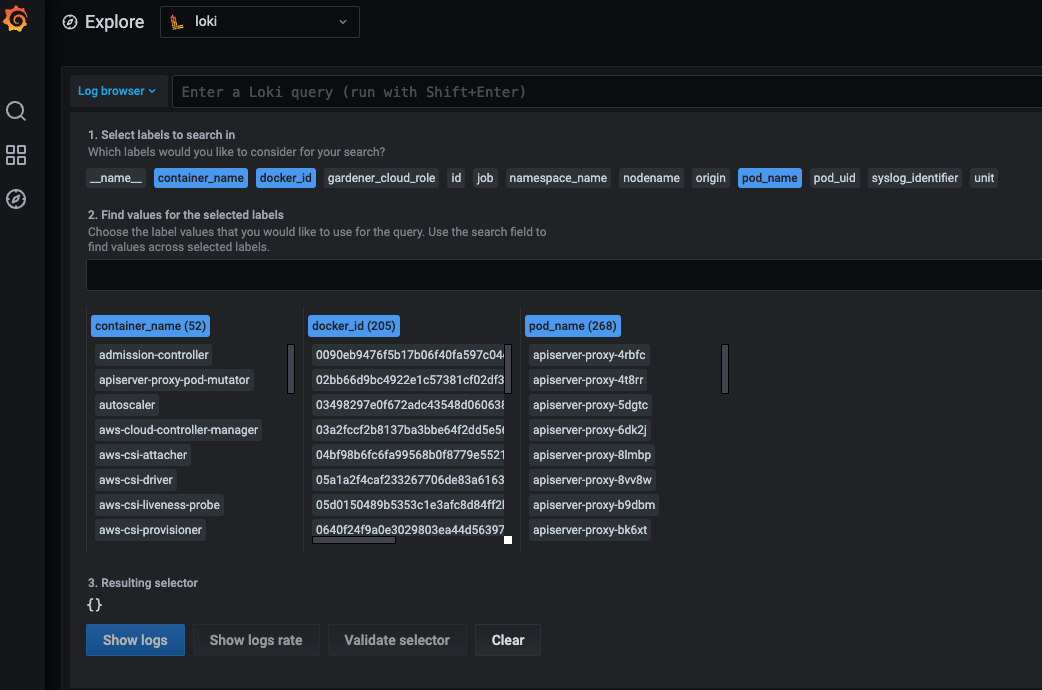Toggle the container_name label off
This screenshot has width=1042, height=690.
[200, 178]
